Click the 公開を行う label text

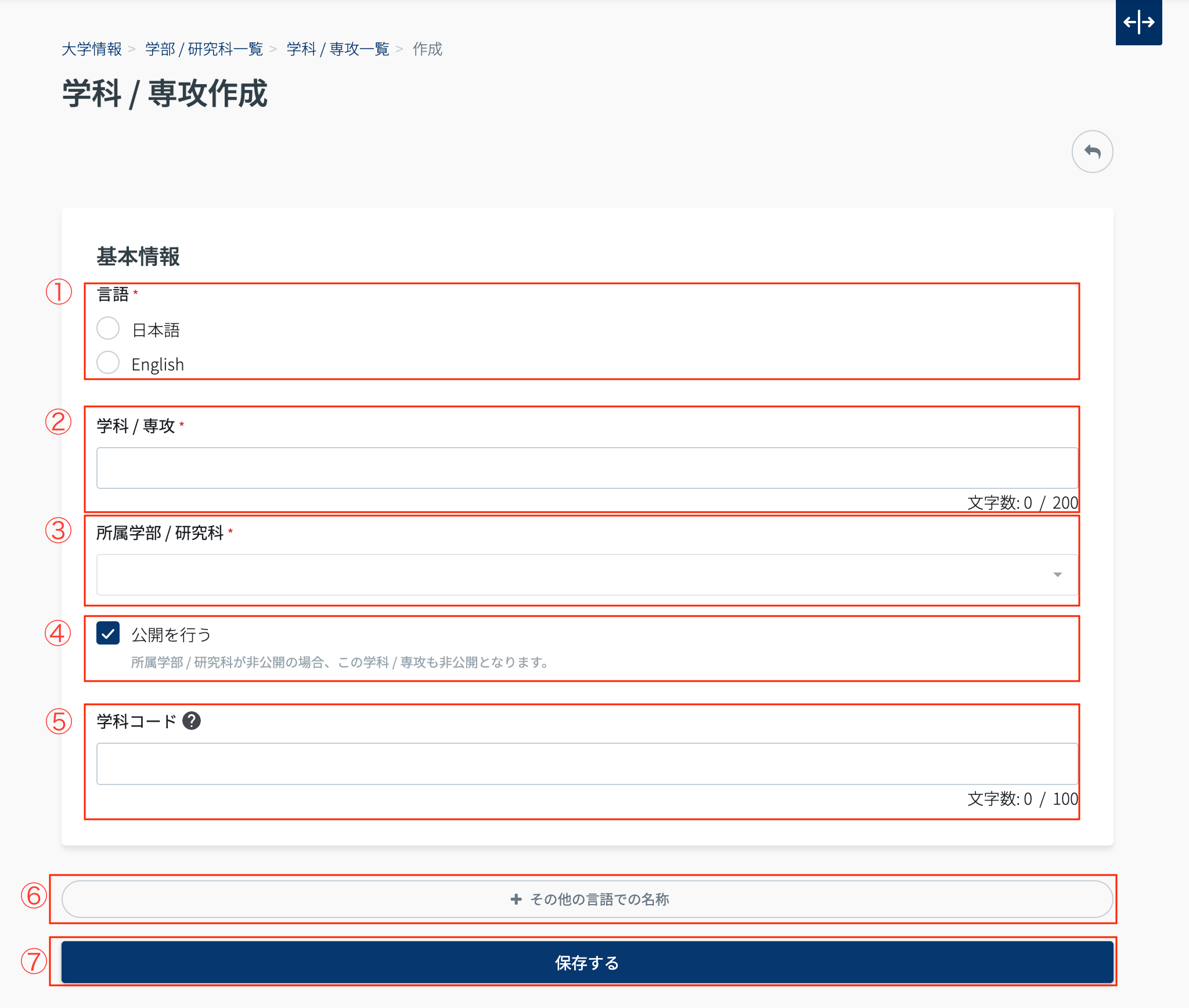[x=171, y=634]
